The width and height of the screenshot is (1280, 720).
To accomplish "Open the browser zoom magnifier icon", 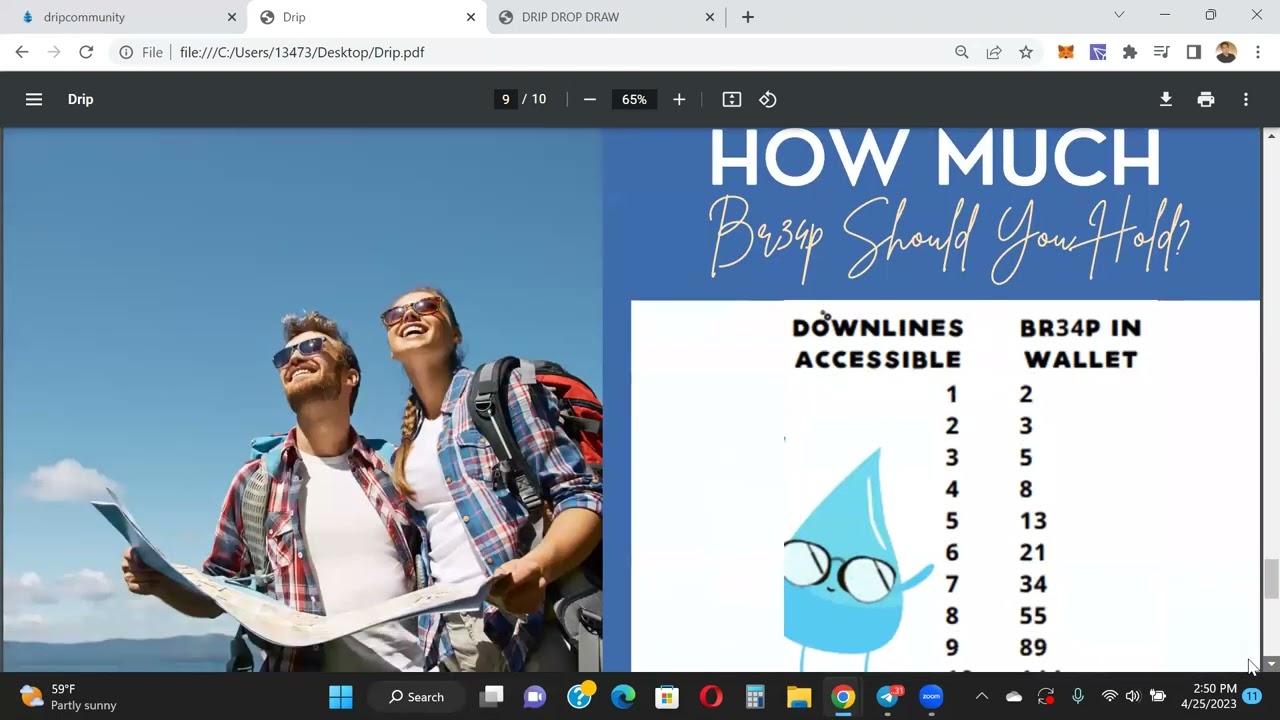I will click(962, 52).
